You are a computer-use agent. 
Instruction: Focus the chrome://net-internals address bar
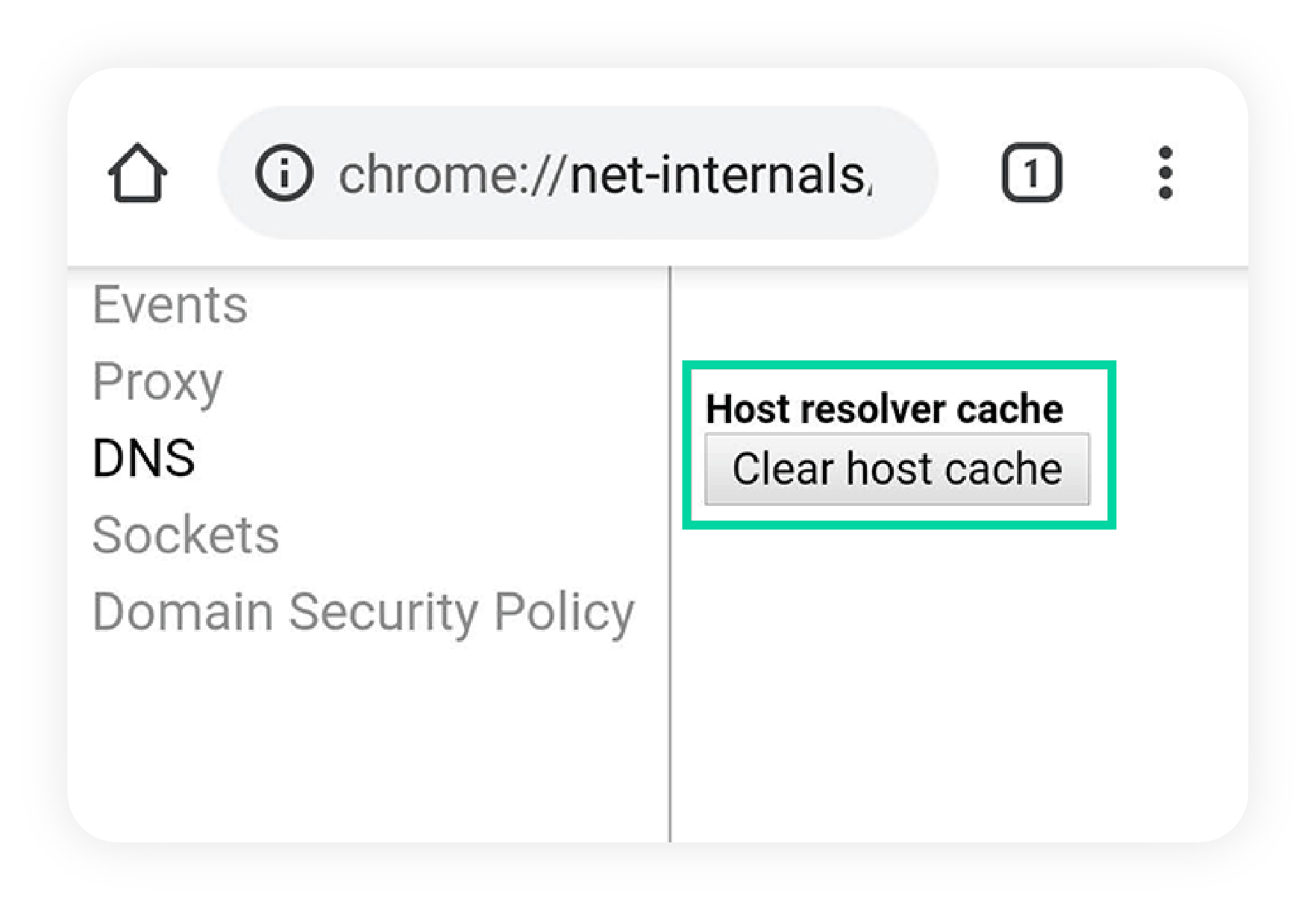[x=578, y=173]
